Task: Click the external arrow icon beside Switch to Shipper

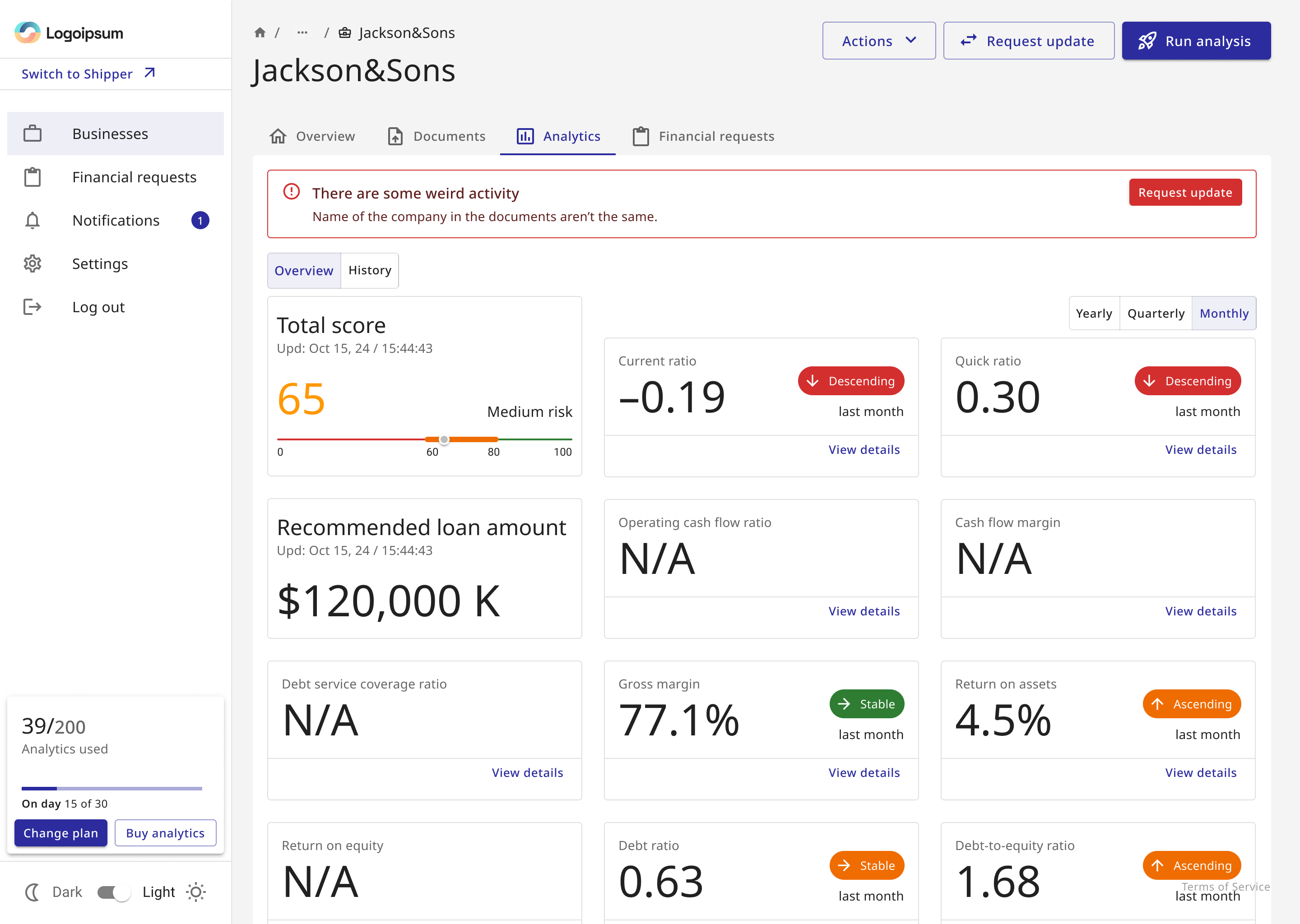Action: (x=149, y=73)
